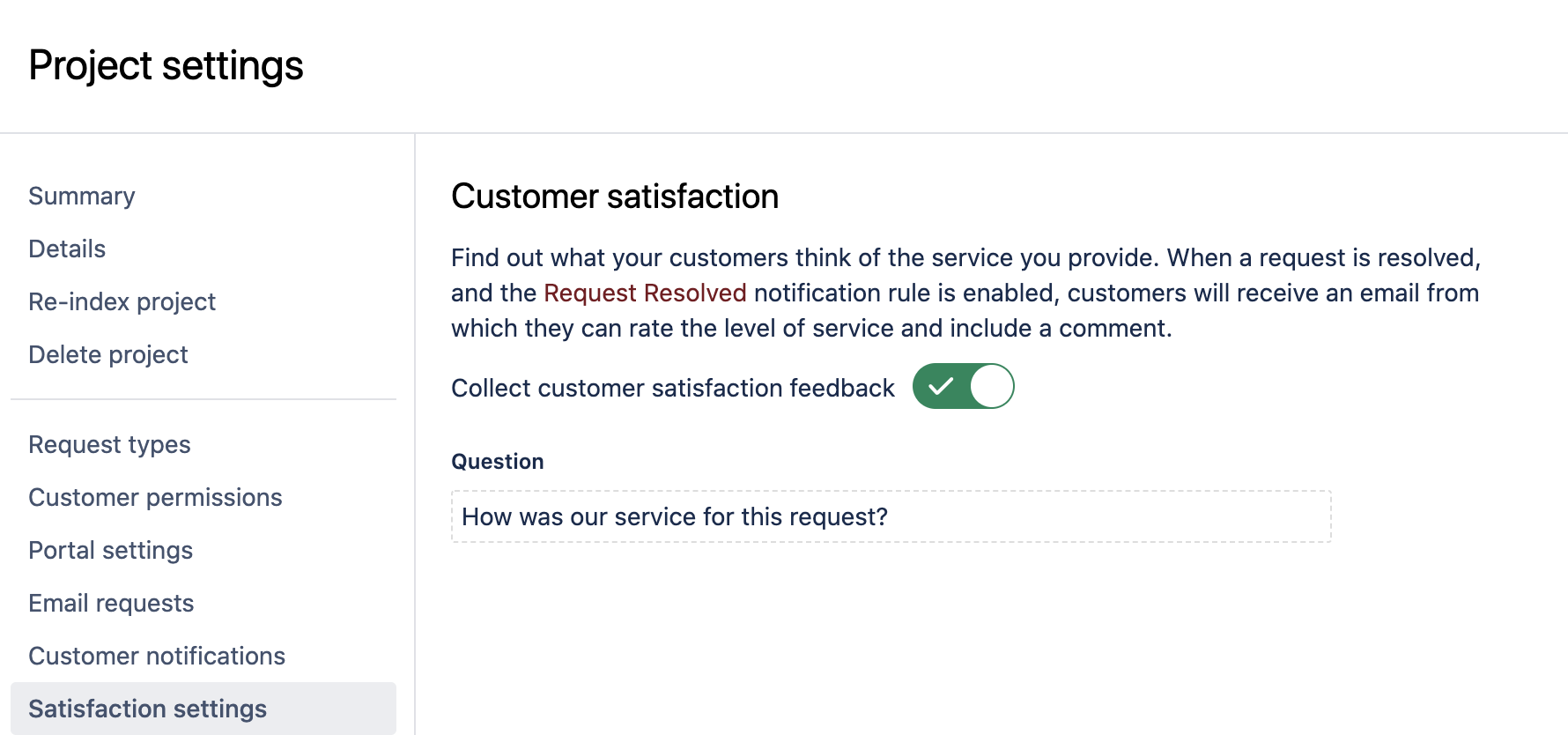
Task: Click the Customer satisfaction heading
Action: (x=615, y=197)
